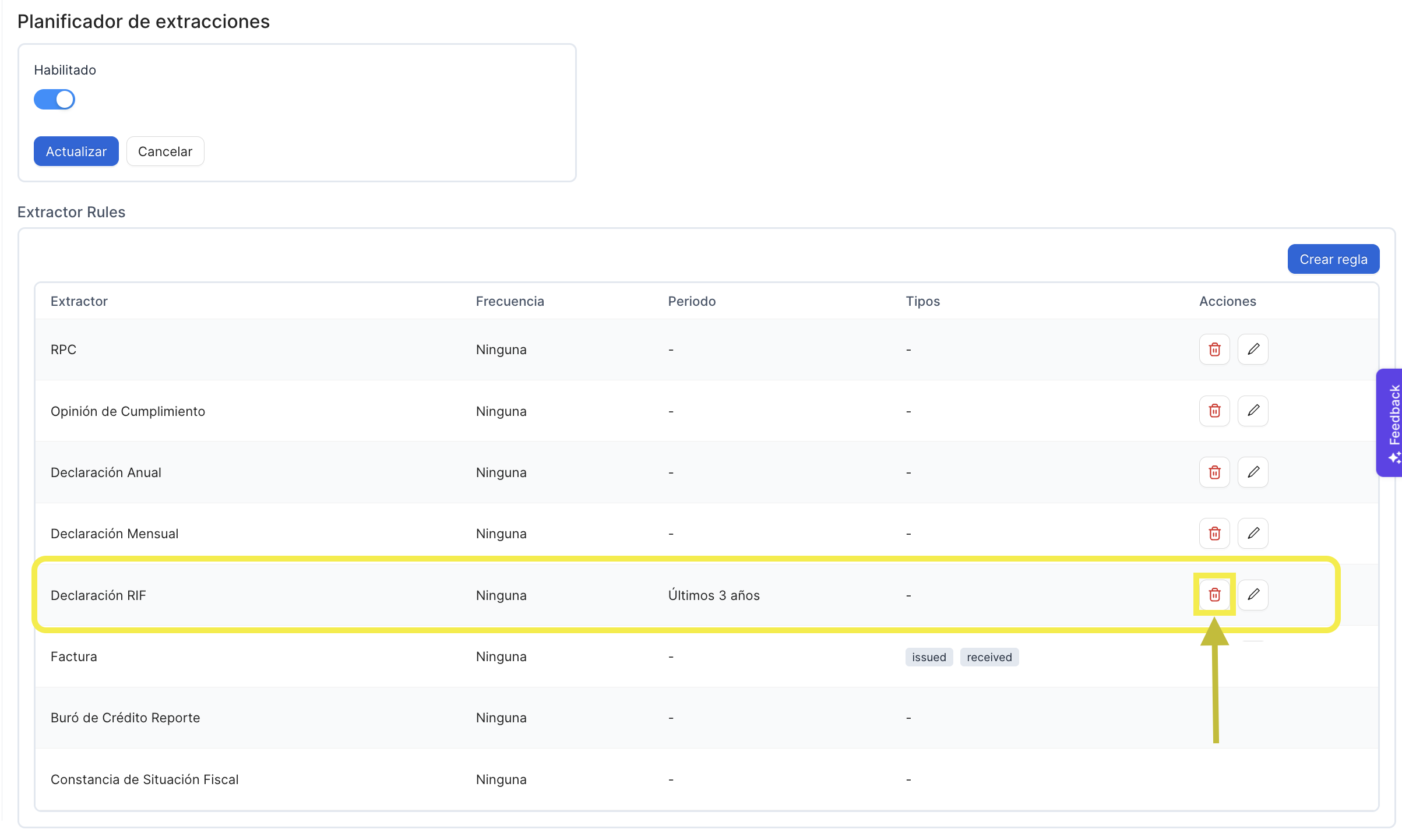This screenshot has height=840, width=1402.
Task: Delete the Opinión de Cumplimiento rule
Action: click(x=1214, y=411)
